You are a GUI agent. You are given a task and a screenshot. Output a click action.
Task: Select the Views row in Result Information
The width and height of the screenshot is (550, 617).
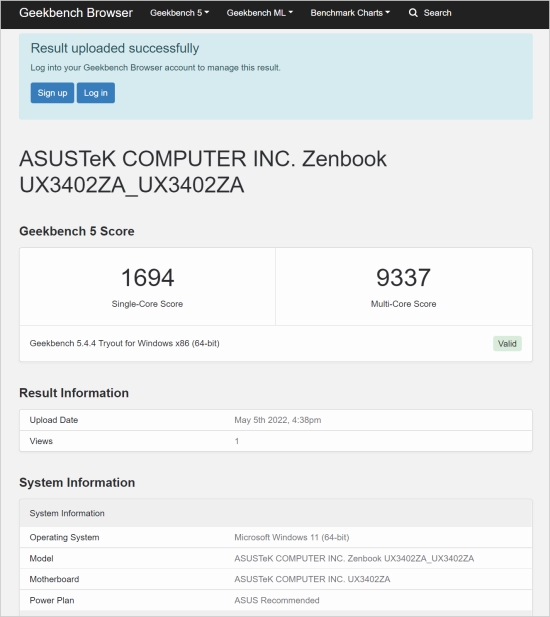[x=276, y=441]
